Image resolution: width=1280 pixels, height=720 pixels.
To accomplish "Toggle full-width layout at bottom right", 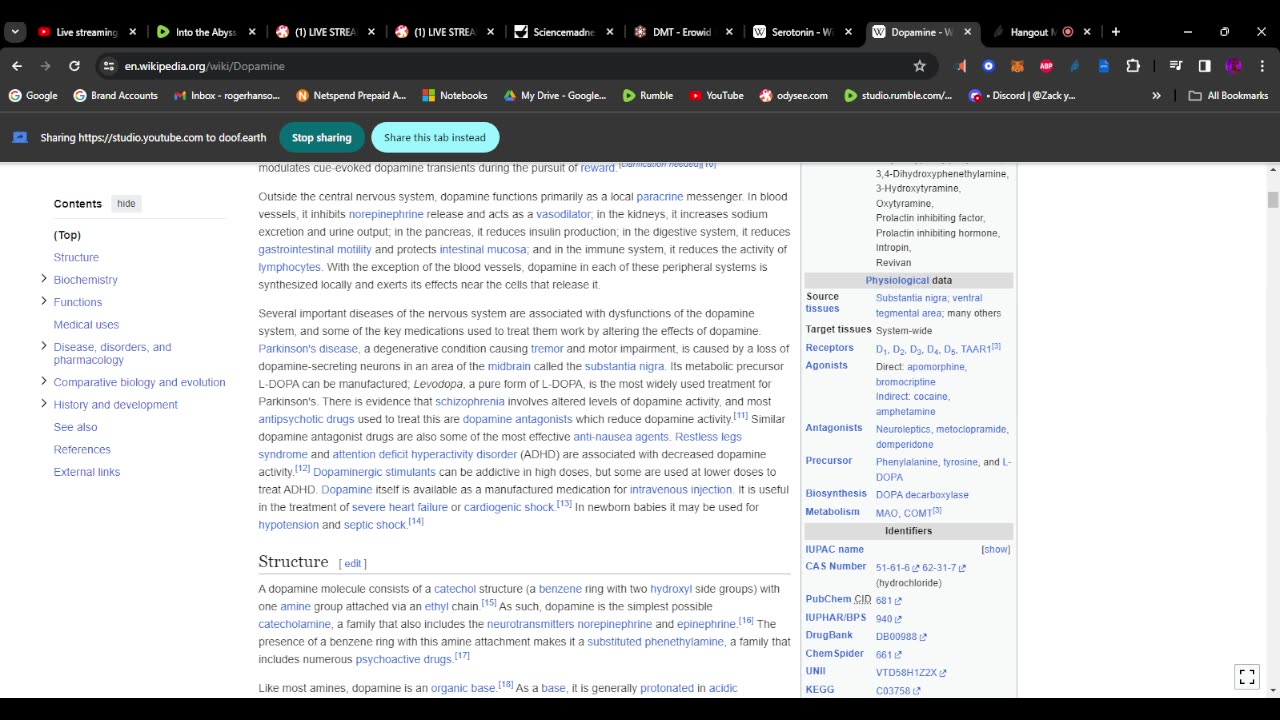I will pos(1247,677).
